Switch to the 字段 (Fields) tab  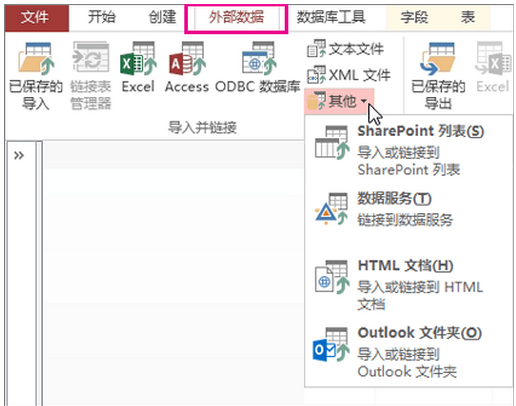414,17
